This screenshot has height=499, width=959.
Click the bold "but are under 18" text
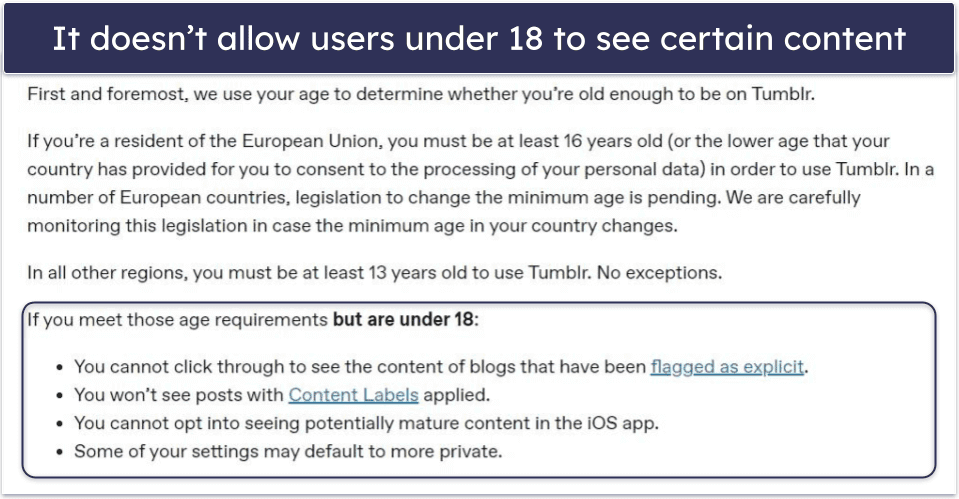click(406, 320)
